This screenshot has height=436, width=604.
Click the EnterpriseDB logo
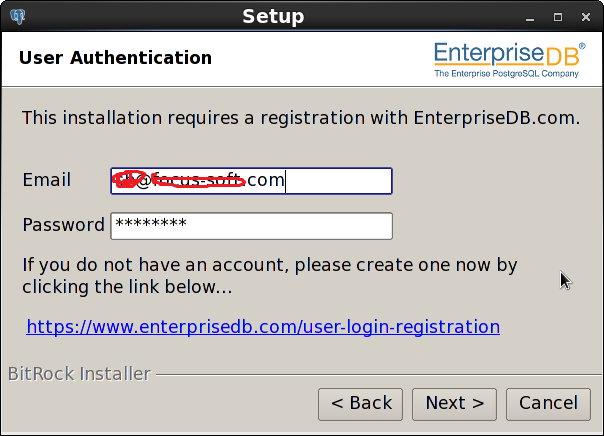point(510,54)
